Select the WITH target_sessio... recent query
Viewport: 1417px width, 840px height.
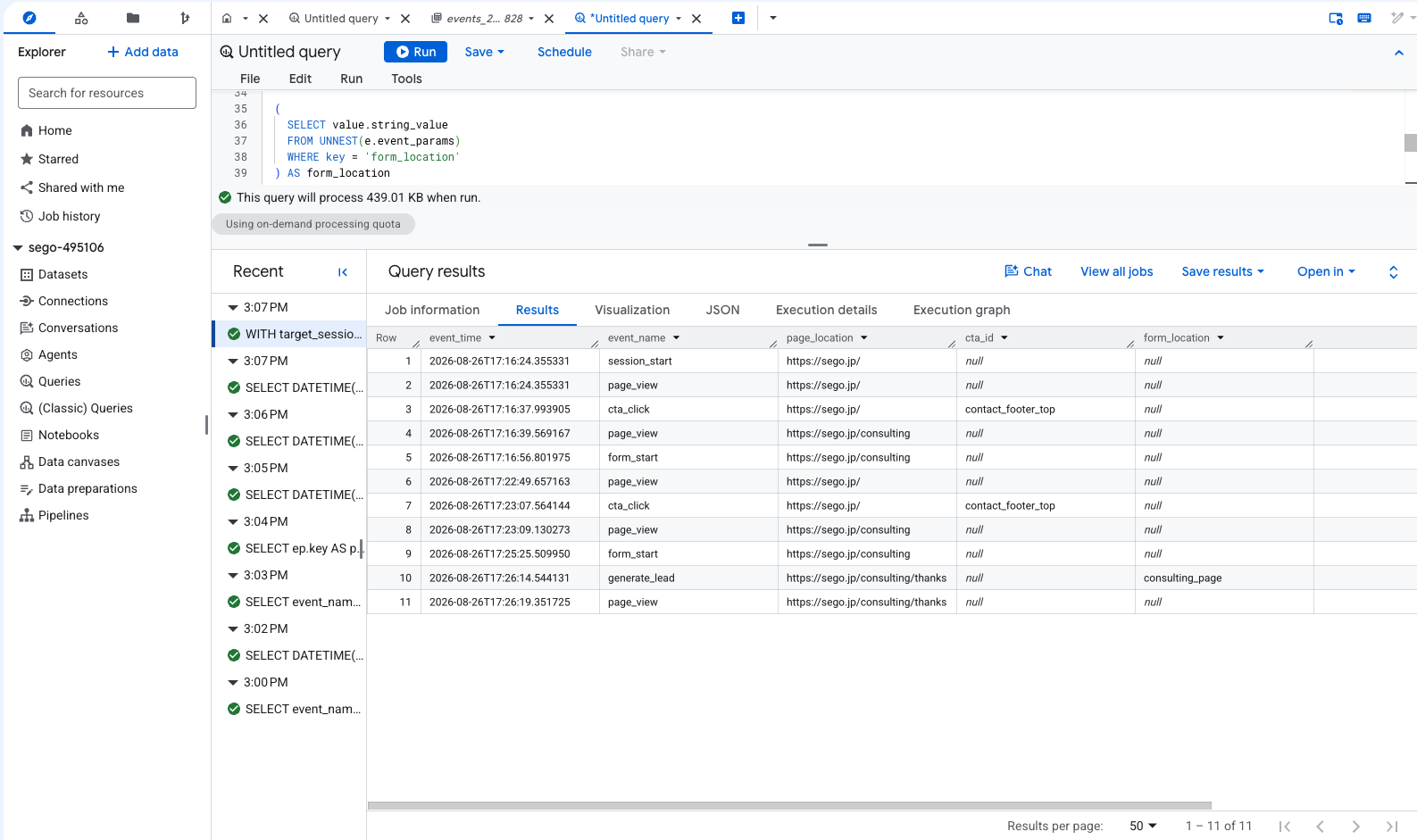290,334
